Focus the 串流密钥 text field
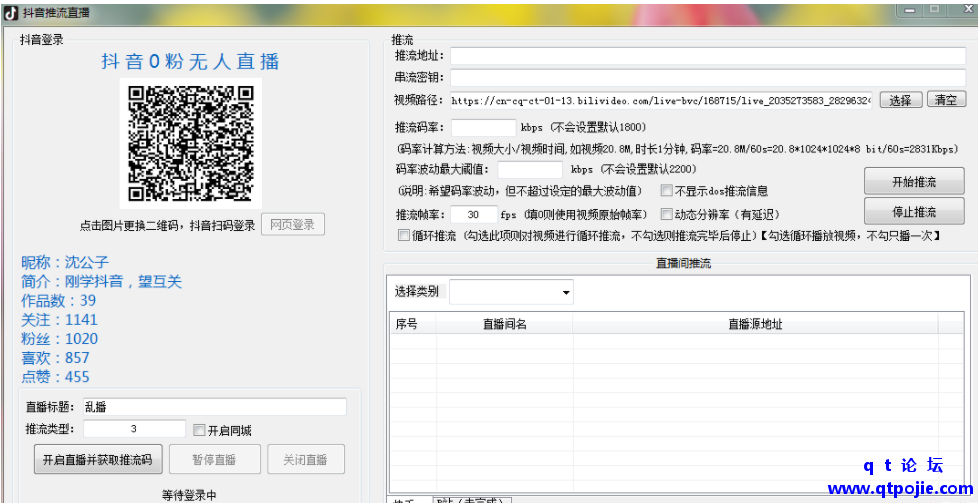Image resolution: width=978 pixels, height=503 pixels. [708, 77]
